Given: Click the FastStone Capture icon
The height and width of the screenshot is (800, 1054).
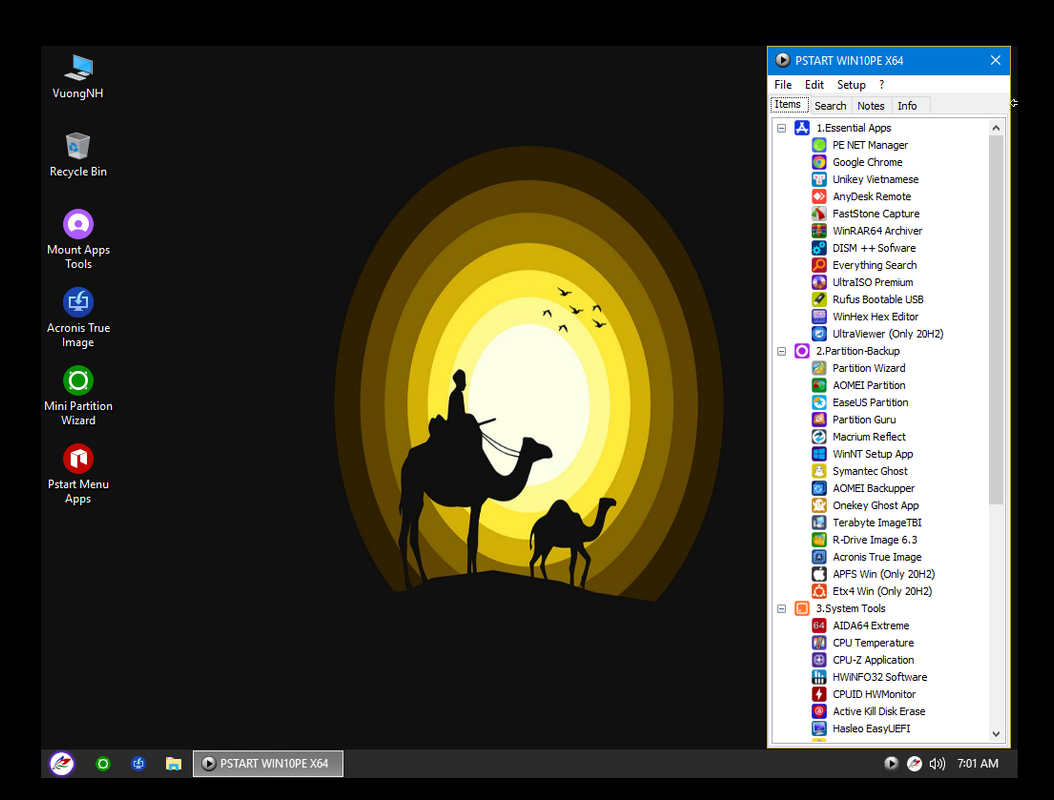Looking at the screenshot, I should point(819,214).
